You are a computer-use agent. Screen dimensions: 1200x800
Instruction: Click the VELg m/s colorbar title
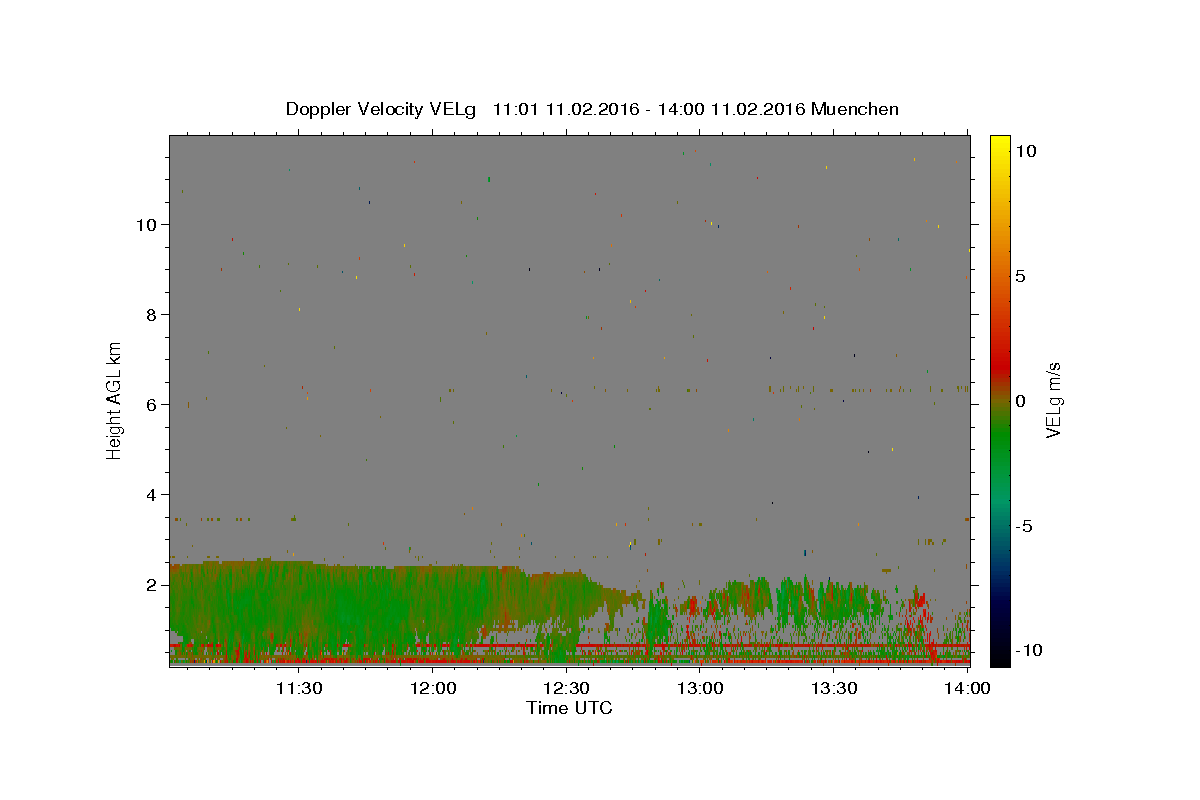pos(1053,400)
